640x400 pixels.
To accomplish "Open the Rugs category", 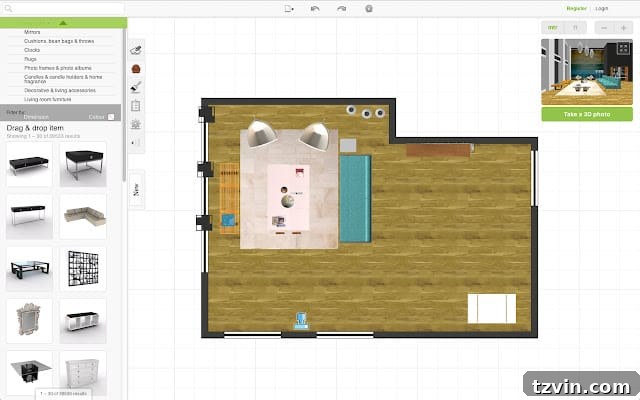I will [30, 59].
